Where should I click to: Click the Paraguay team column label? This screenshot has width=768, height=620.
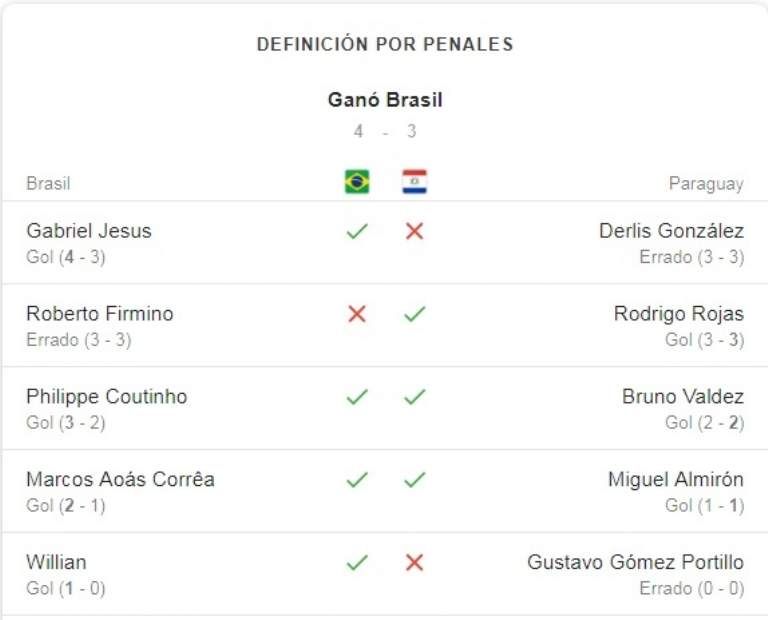coord(706,184)
